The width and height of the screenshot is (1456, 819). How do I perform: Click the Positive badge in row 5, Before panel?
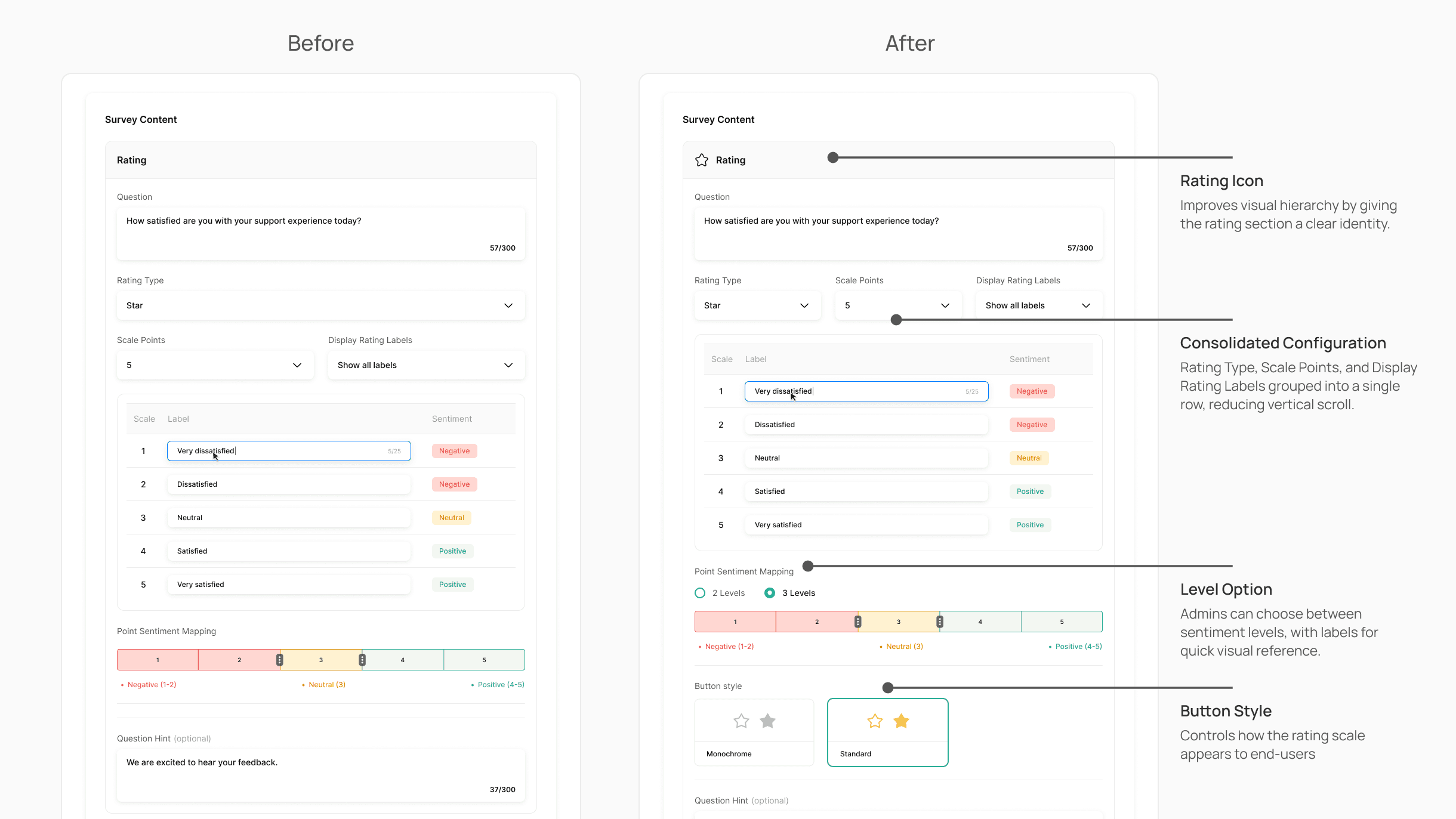point(453,585)
